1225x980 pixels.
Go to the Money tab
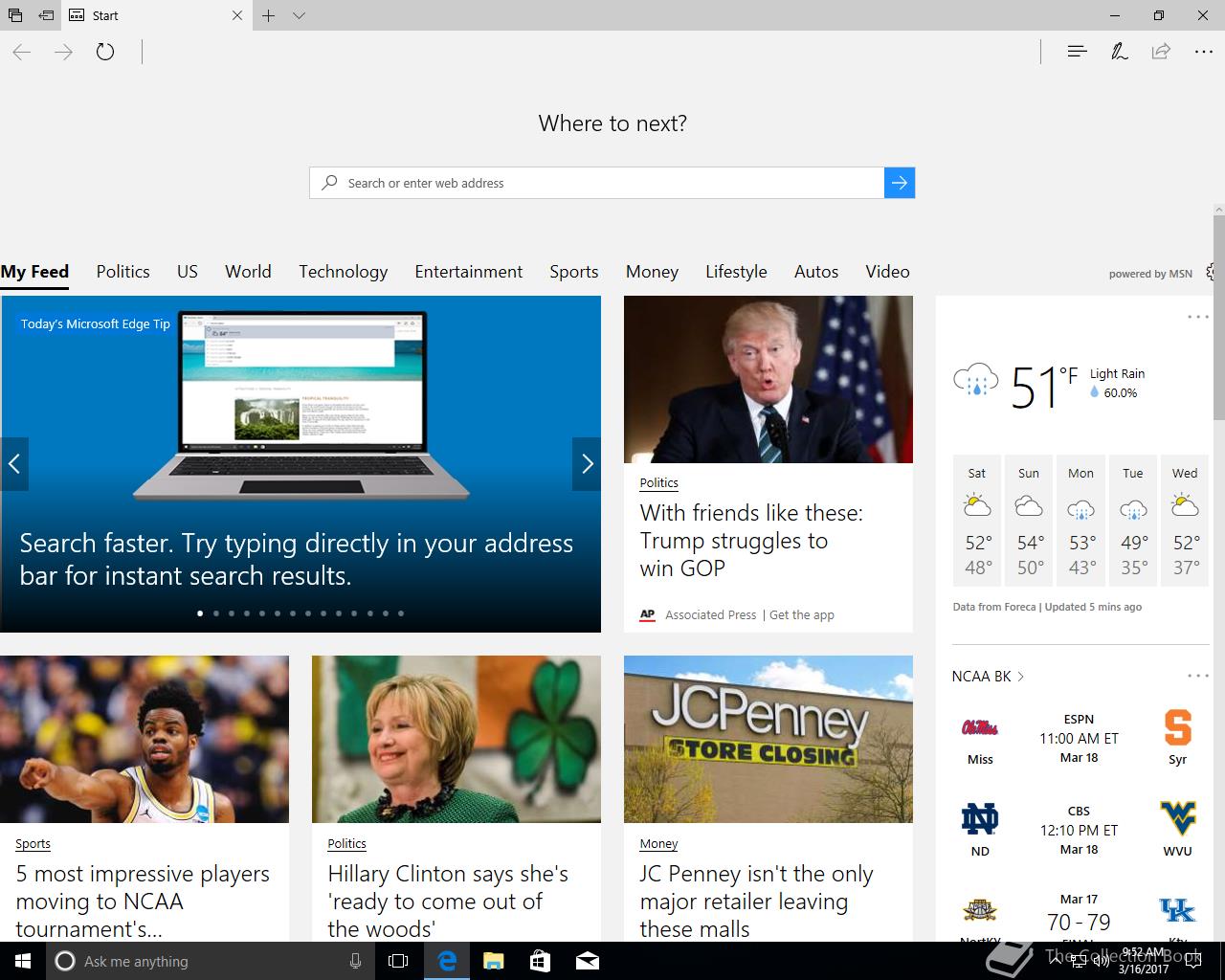pos(652,272)
